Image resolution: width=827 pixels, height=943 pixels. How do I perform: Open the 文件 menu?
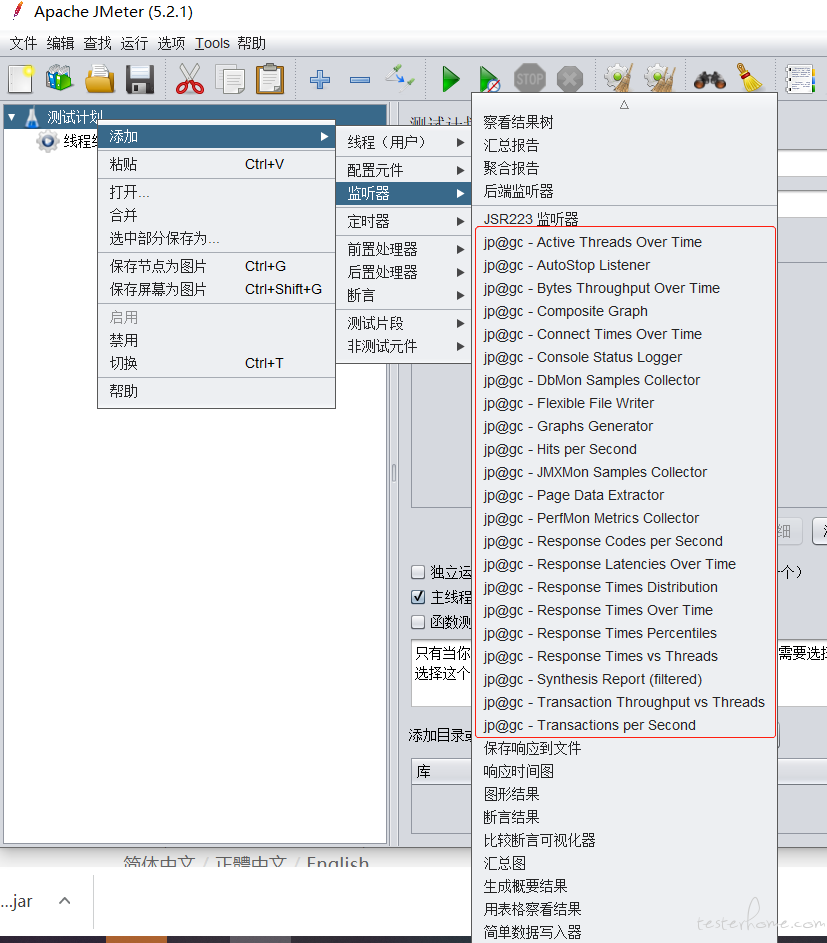[23, 43]
